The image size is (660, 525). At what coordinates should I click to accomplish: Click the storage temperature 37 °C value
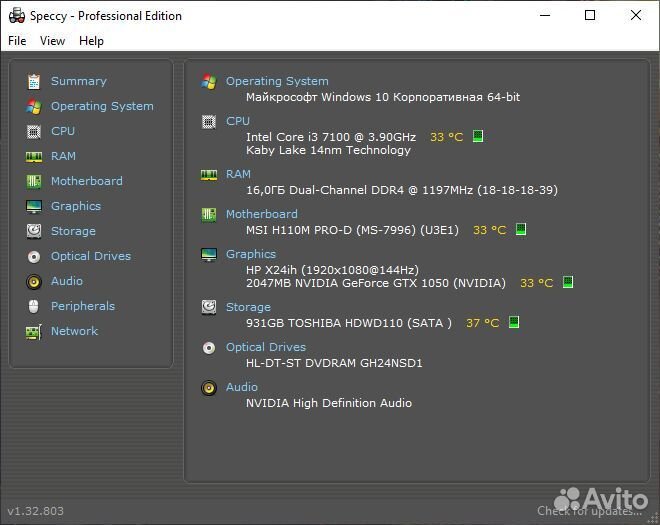coord(482,323)
